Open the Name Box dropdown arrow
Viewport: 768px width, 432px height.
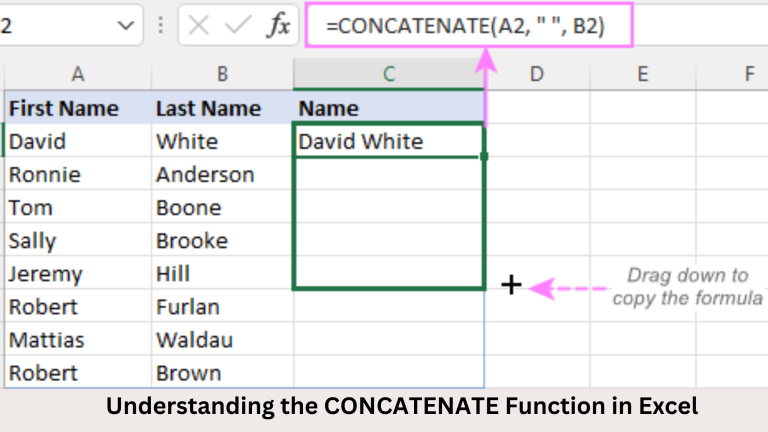[125, 26]
